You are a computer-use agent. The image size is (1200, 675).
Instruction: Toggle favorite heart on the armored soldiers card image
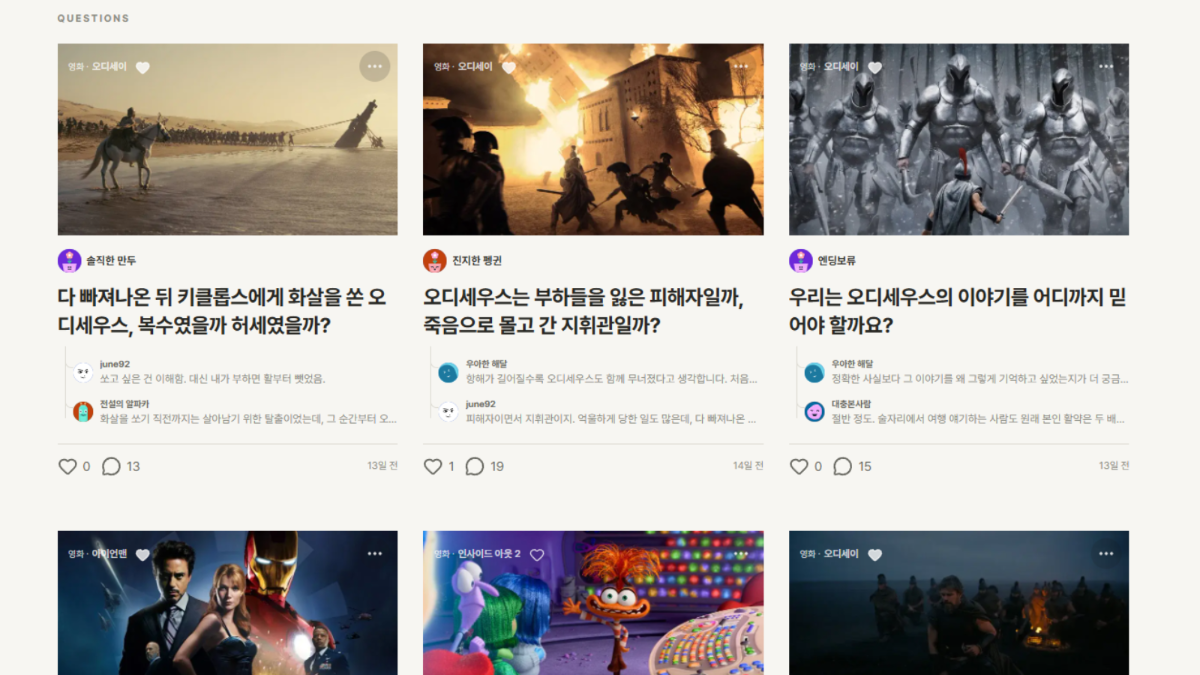coord(875,68)
